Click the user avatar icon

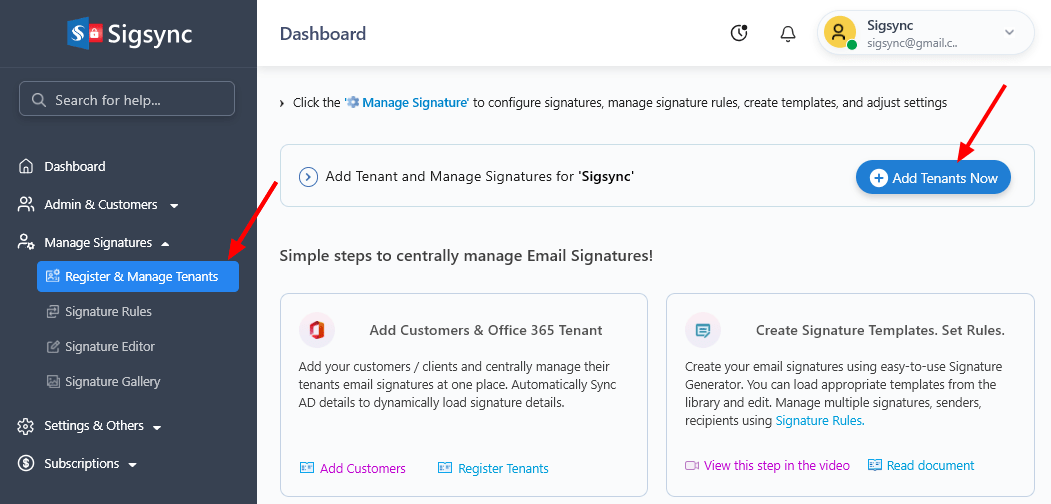click(839, 33)
